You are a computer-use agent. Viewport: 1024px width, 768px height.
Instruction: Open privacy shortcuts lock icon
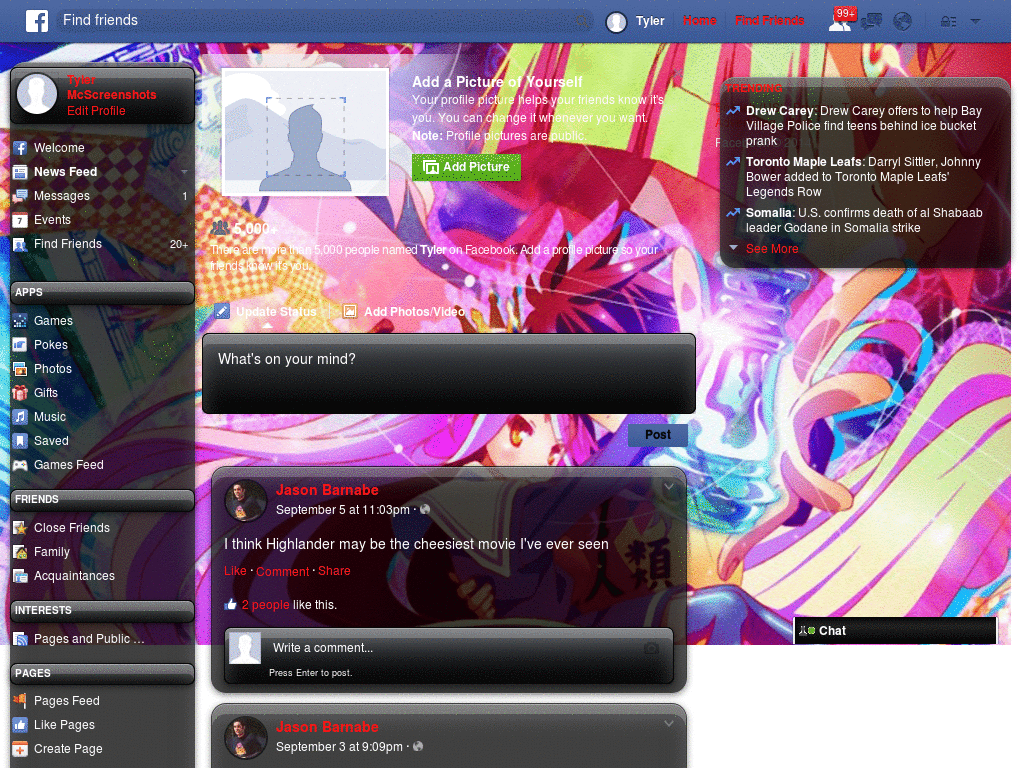(x=948, y=22)
